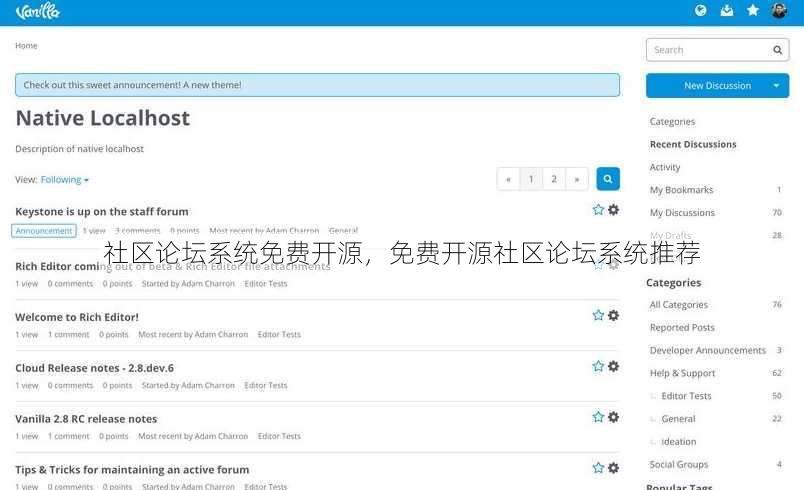Screen dimensions: 804x490
Task: Click the Native Localhost heading
Action: (x=103, y=118)
